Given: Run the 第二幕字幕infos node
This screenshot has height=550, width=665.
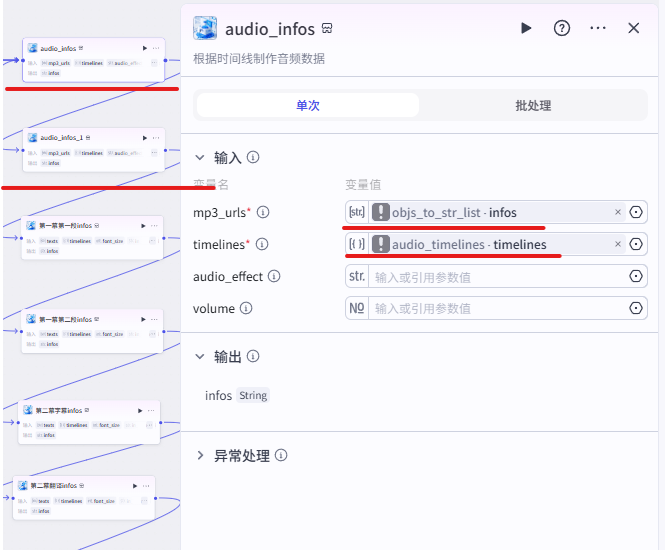Looking at the screenshot, I should (x=140, y=410).
